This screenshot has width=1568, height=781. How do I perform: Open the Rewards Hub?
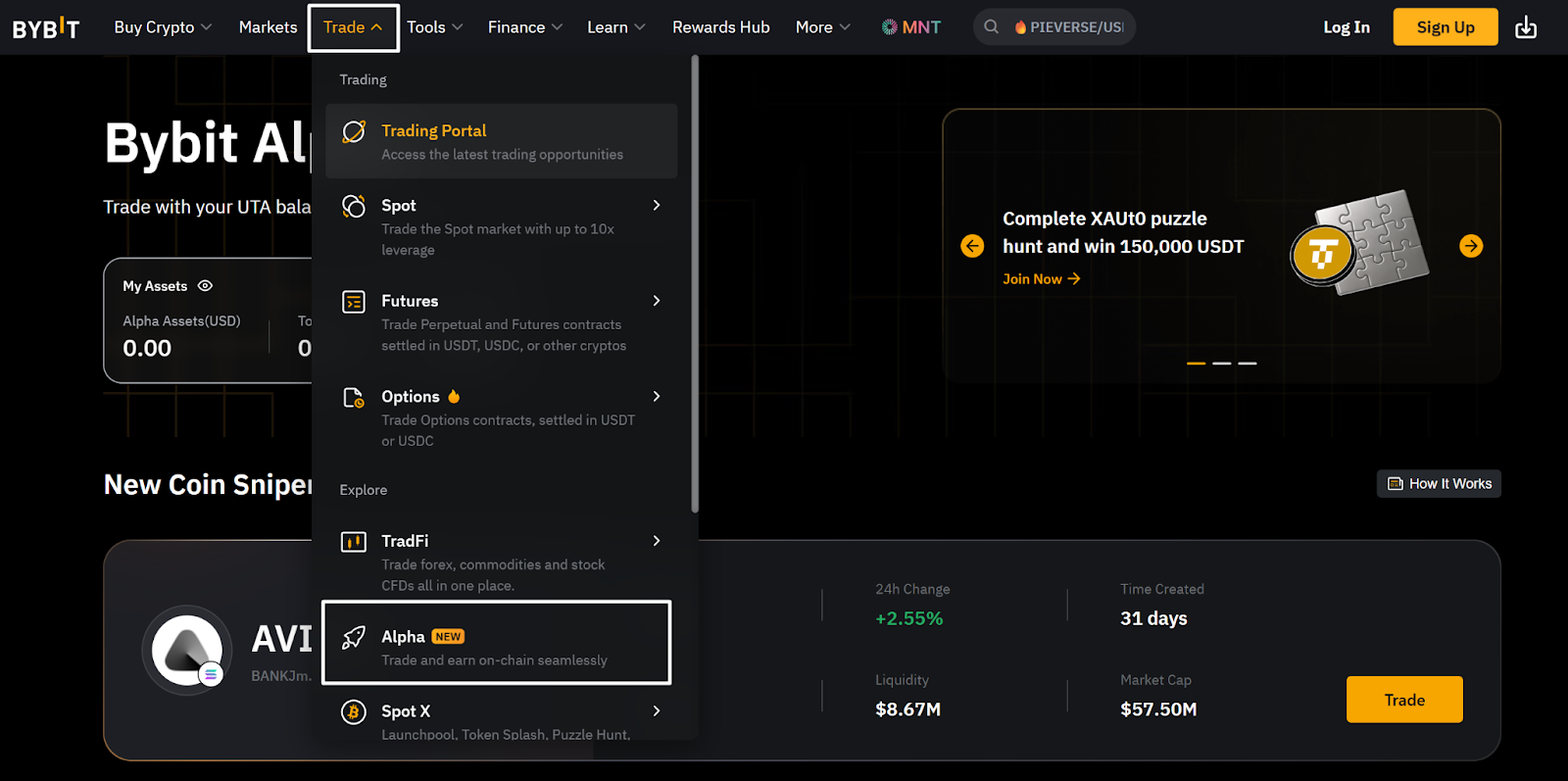(720, 27)
